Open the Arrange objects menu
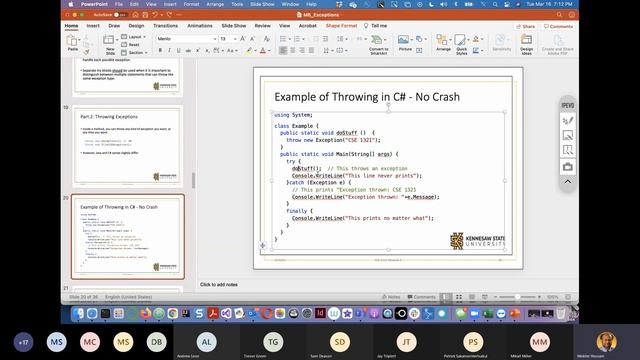The image size is (640, 360). coord(443,42)
